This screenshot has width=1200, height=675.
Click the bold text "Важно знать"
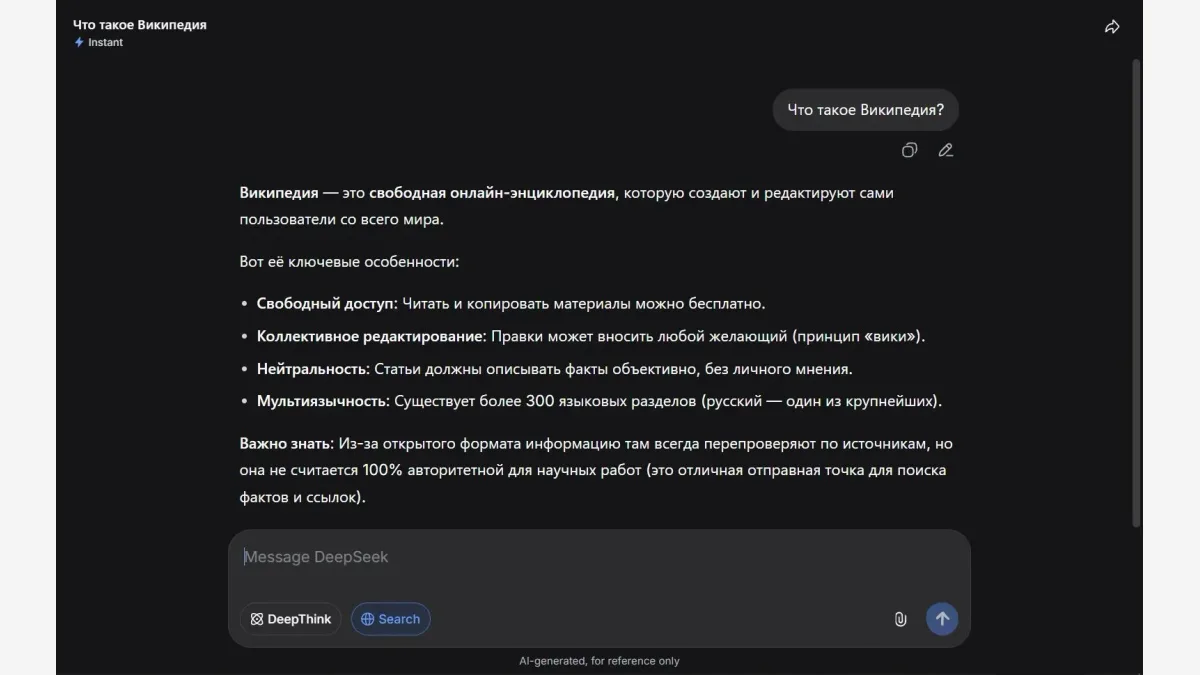coord(285,443)
